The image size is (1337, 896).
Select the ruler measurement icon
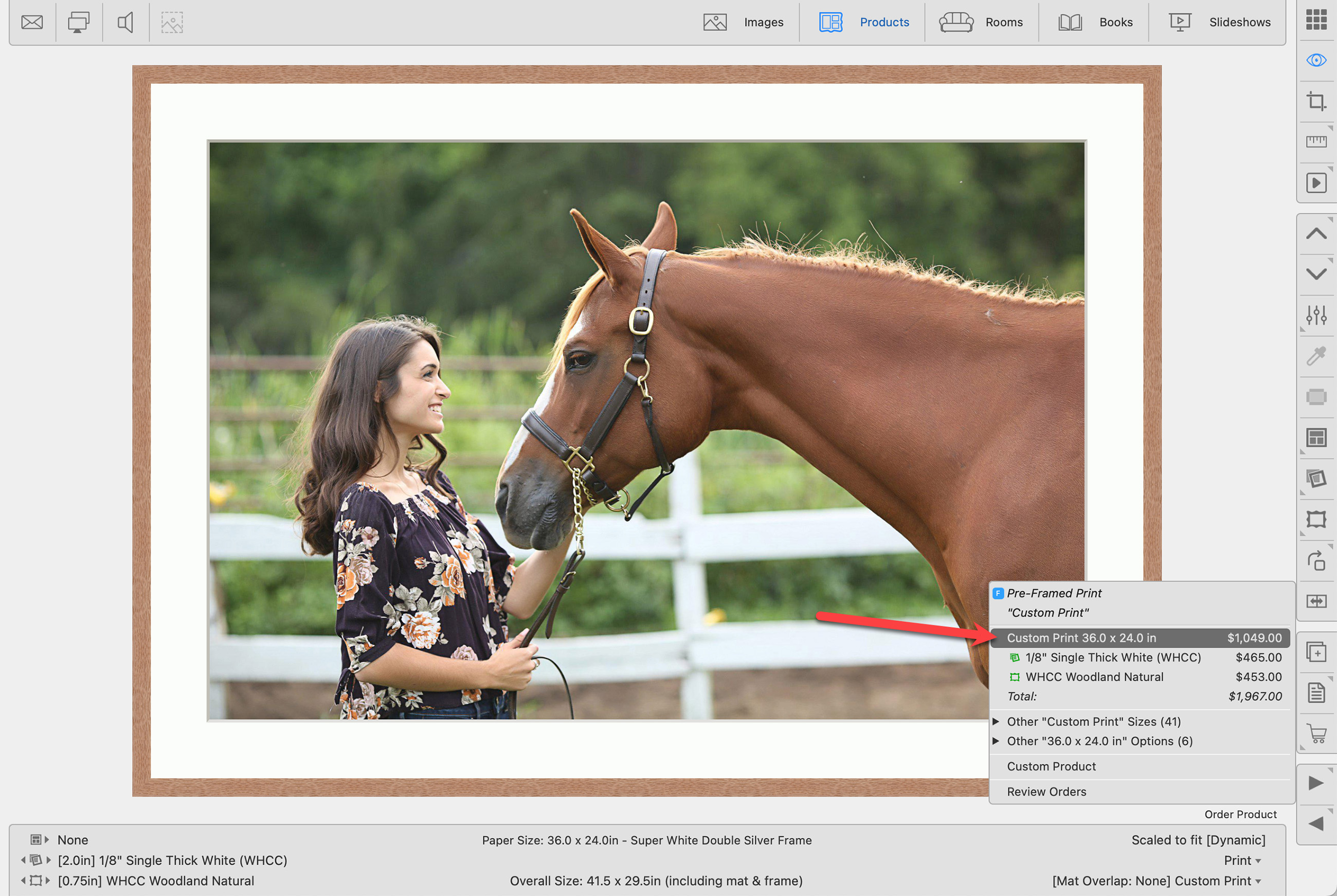[x=1316, y=142]
